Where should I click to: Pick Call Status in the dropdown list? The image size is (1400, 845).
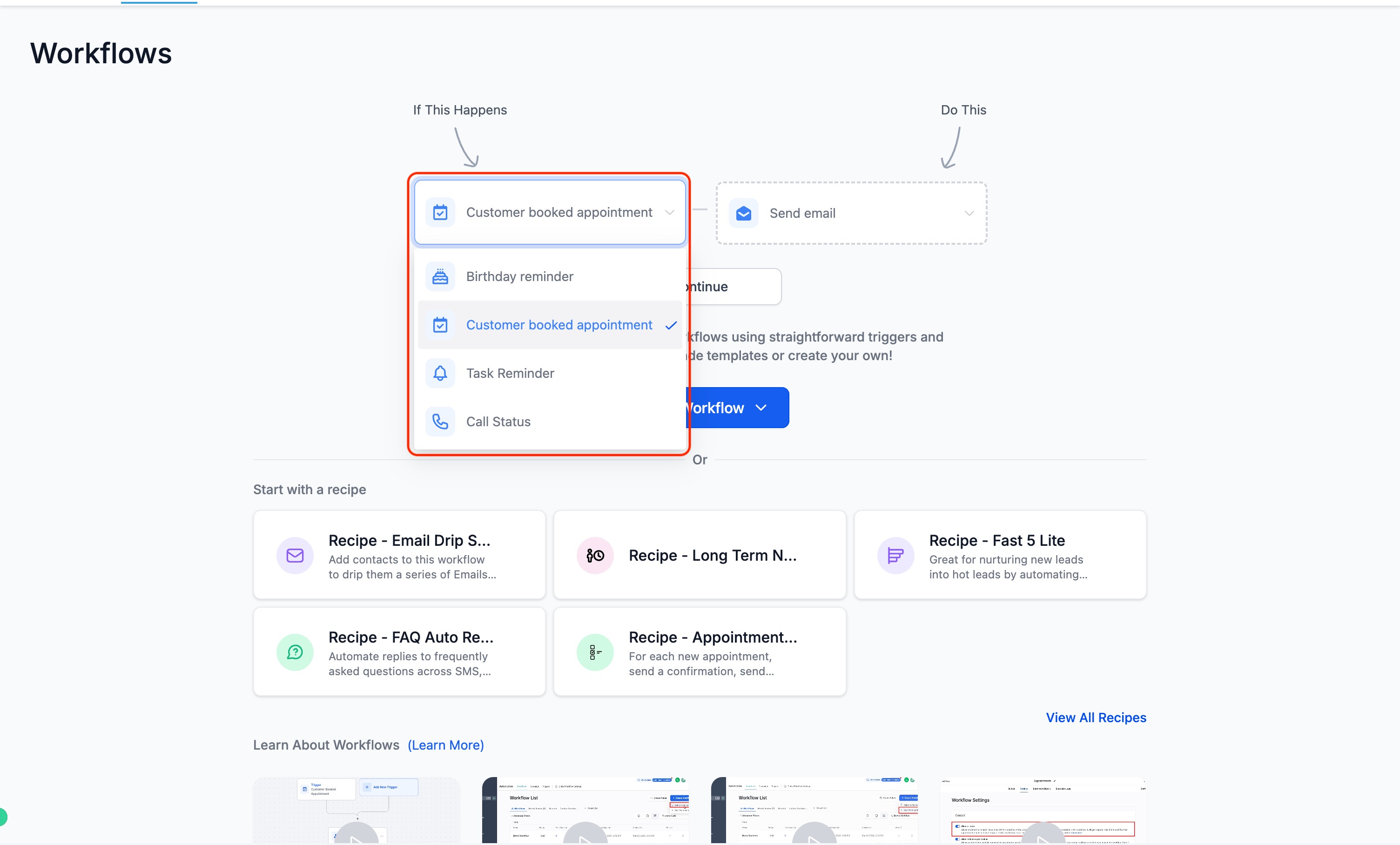498,422
